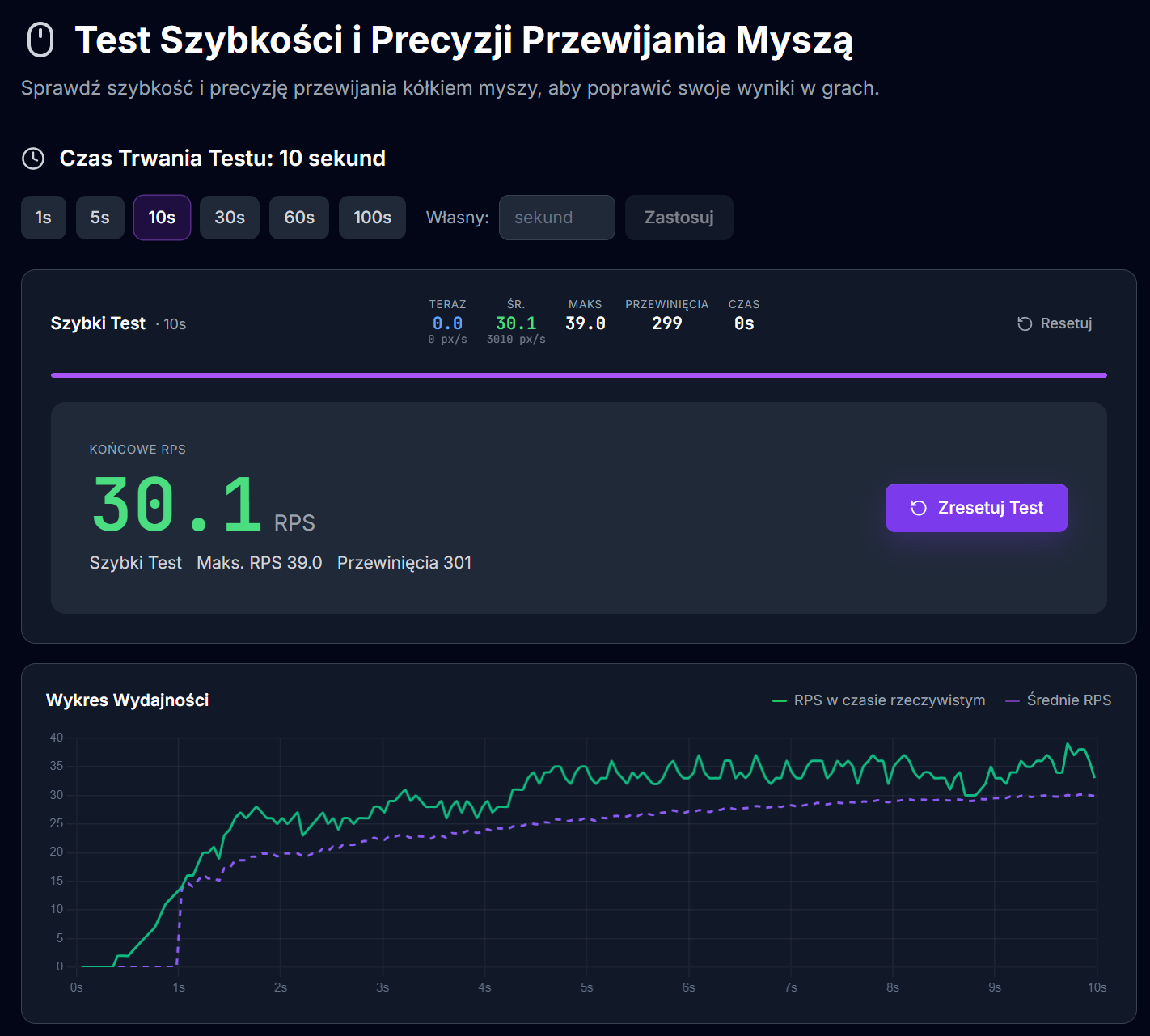Screen dimensions: 1150x1036
Task: Click the 'Przewinięcia 301' text
Action: point(404,563)
